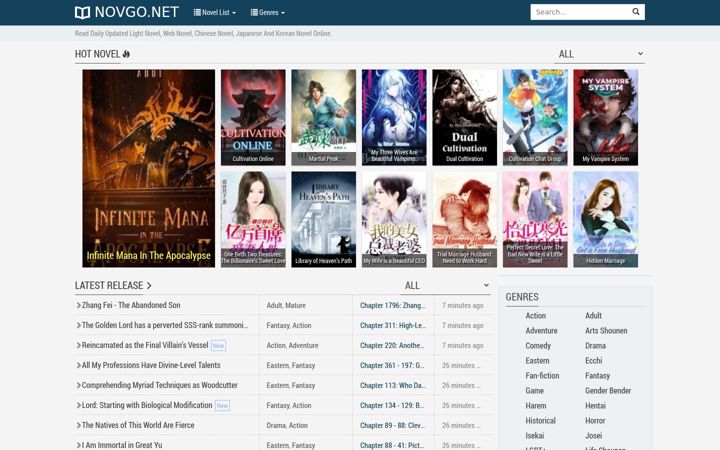Open Lord: Starting with Biological Modification
This screenshot has width=720, height=450.
[x=147, y=405]
